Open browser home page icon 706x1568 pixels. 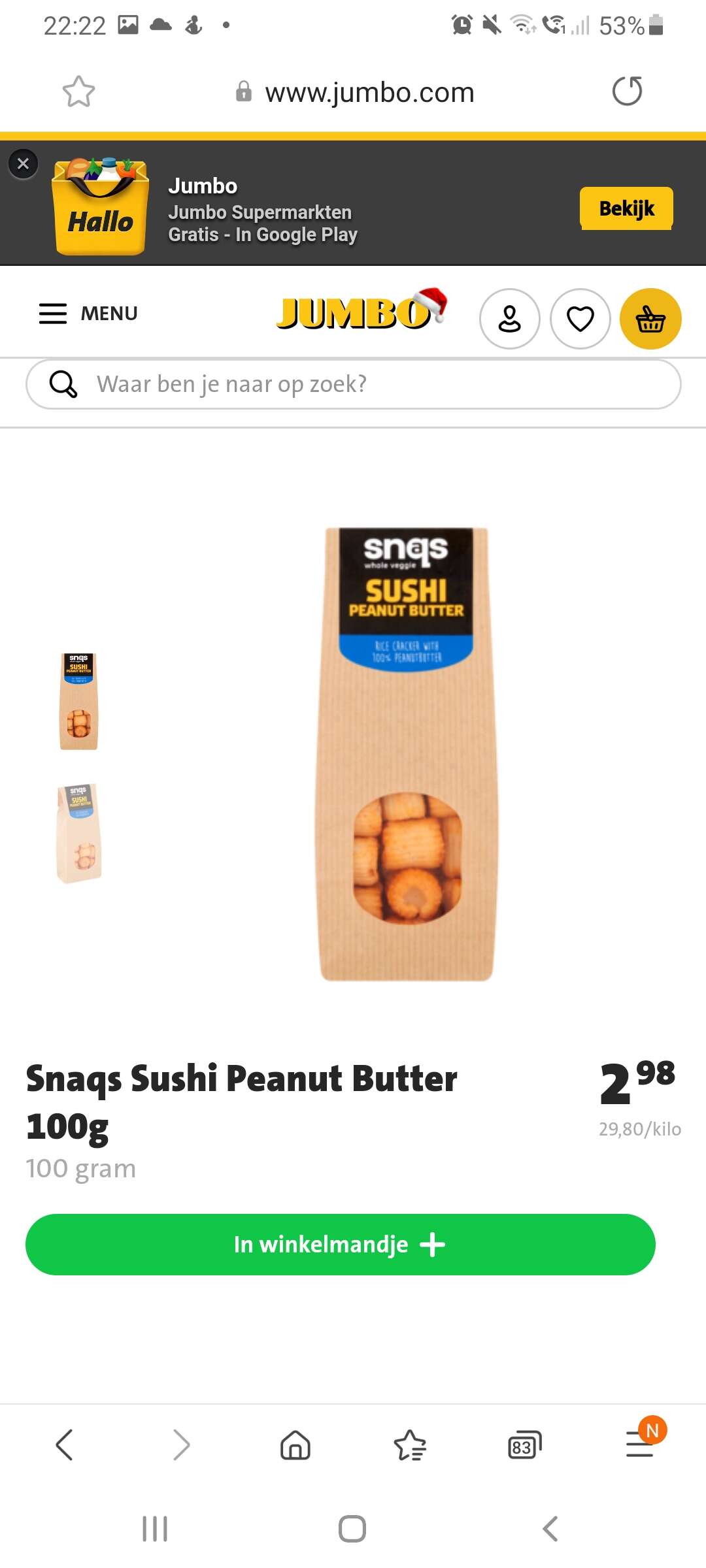tap(295, 1445)
